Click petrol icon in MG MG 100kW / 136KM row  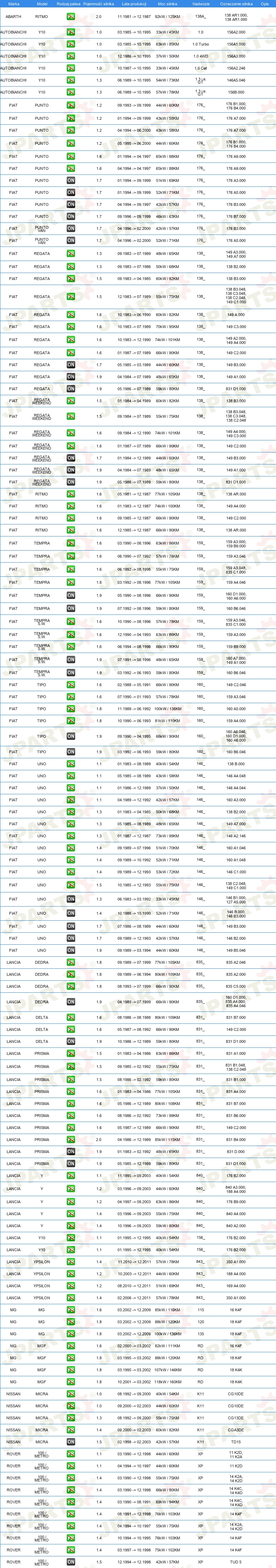(71, 1334)
